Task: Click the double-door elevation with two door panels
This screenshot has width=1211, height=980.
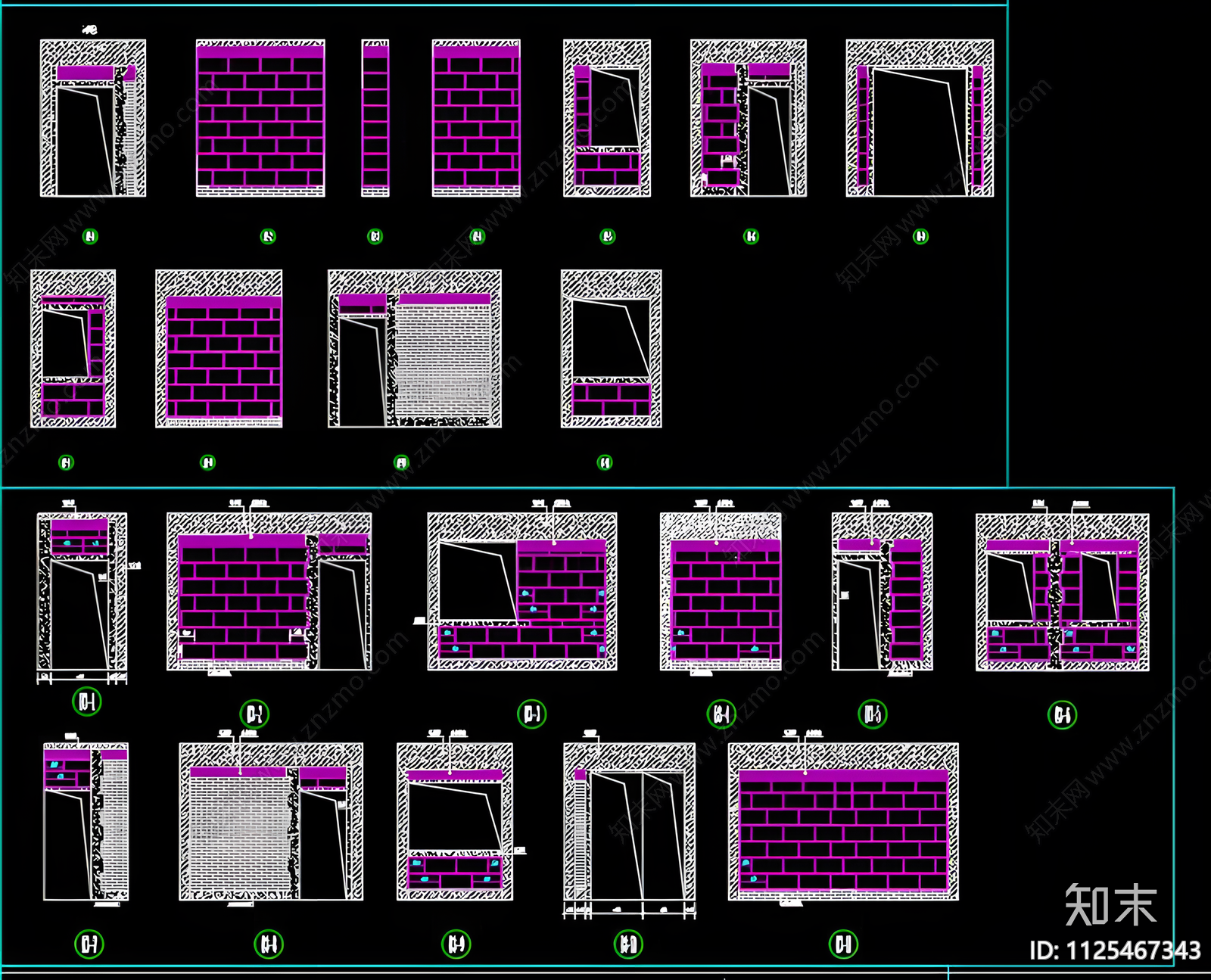Action: (x=630, y=823)
